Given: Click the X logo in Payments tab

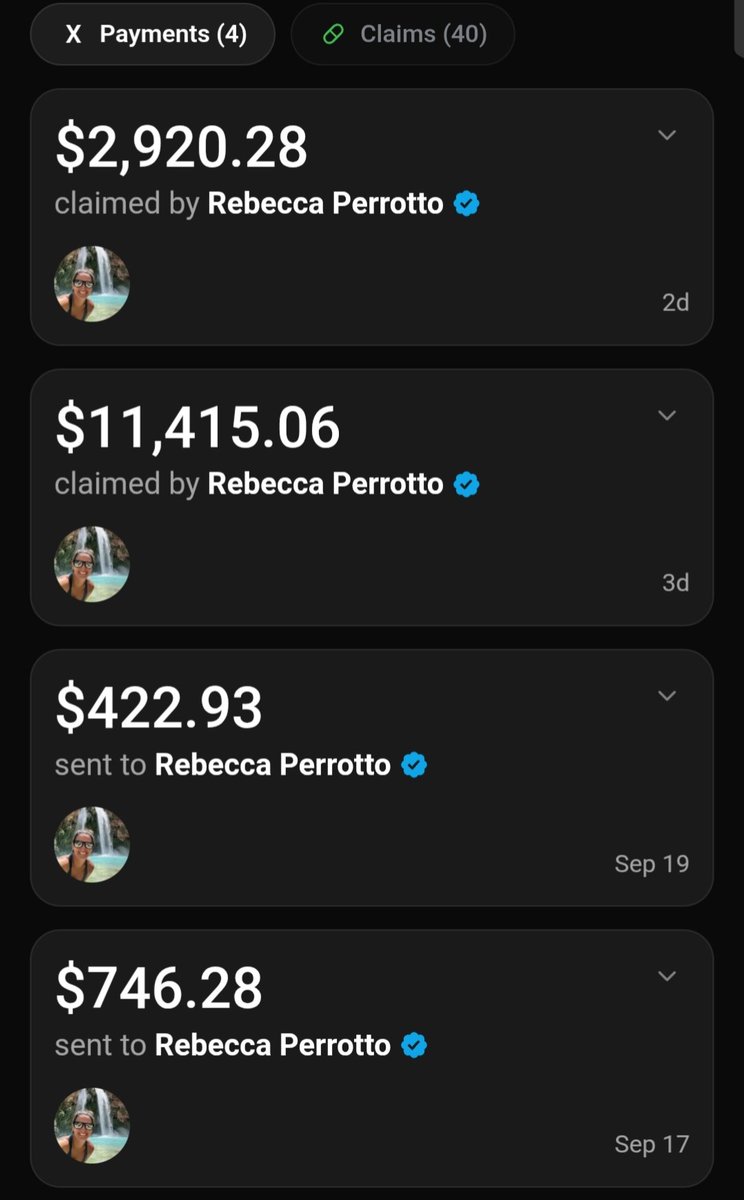Looking at the screenshot, I should [x=73, y=35].
